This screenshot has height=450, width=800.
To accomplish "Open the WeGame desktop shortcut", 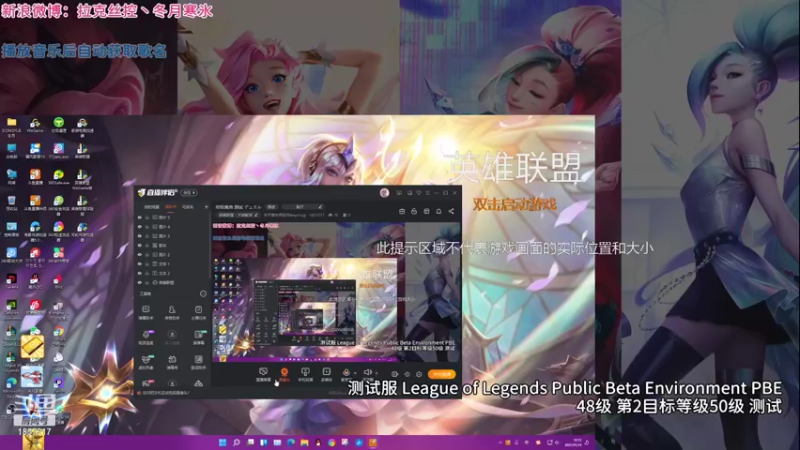I will (x=35, y=125).
